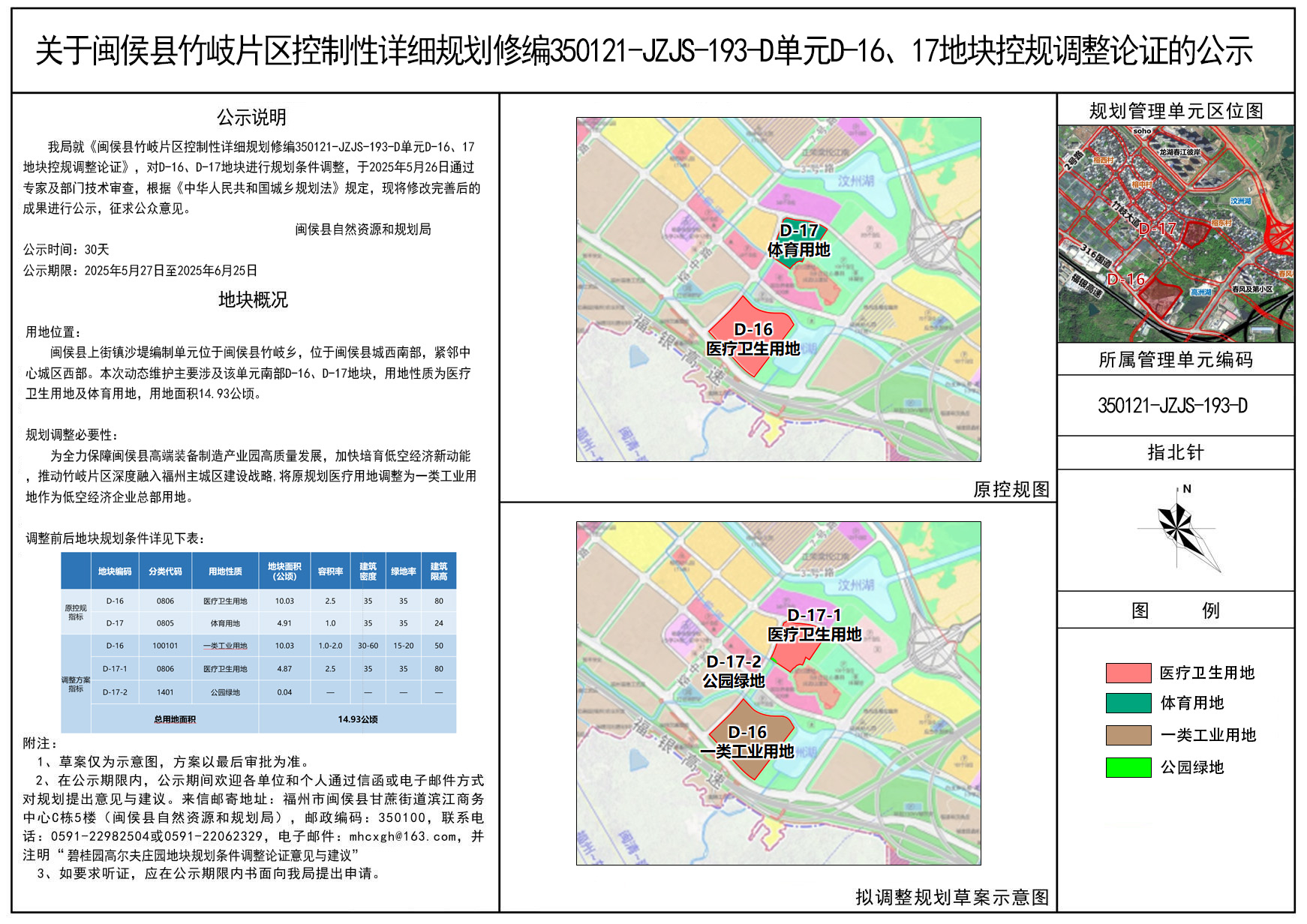This screenshot has height=924, width=1307.
Task: Click the D-17-1 医疗卫生用地 label on adjusted map
Action: (x=815, y=625)
